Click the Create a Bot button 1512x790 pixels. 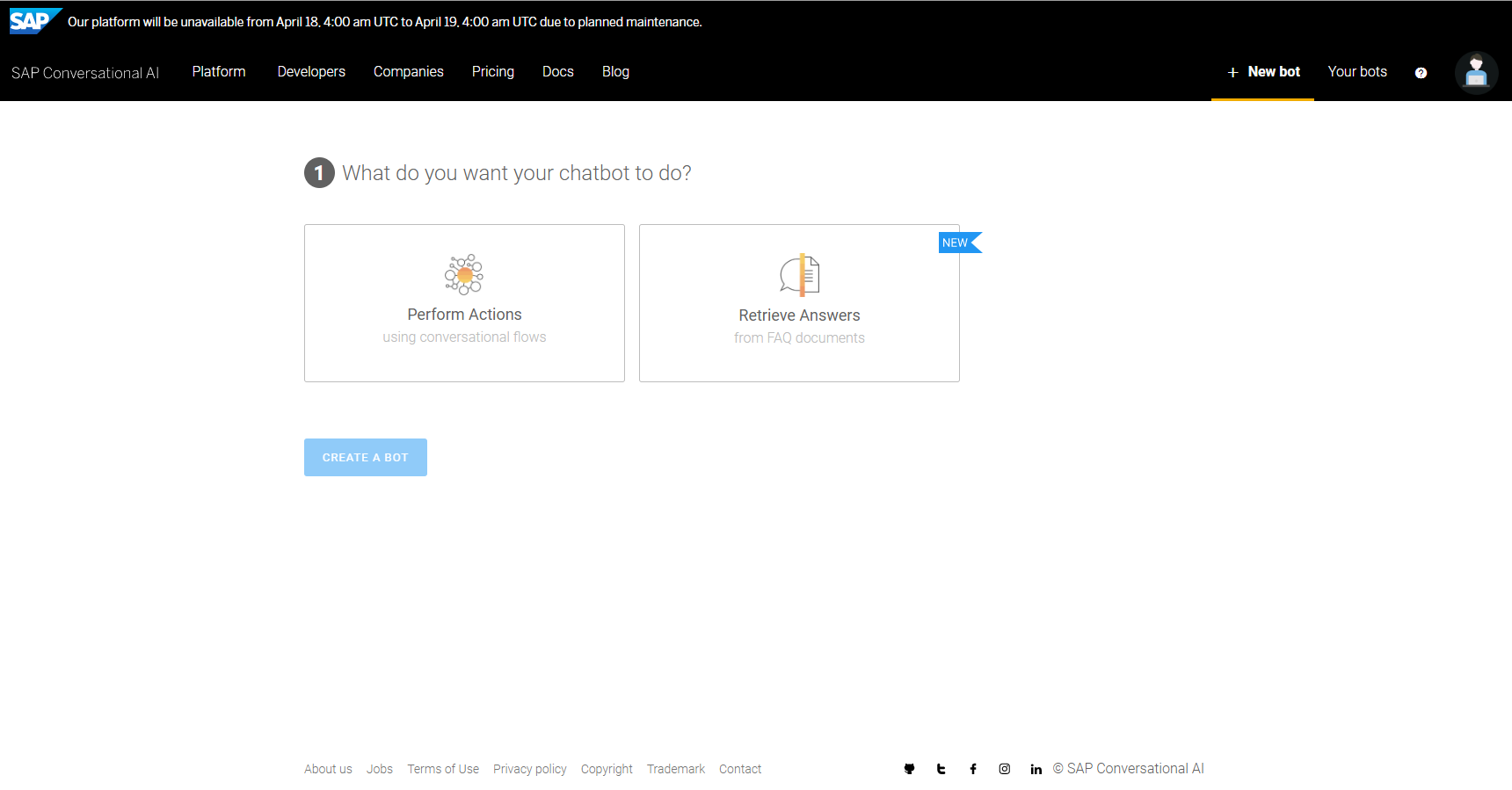tap(366, 457)
